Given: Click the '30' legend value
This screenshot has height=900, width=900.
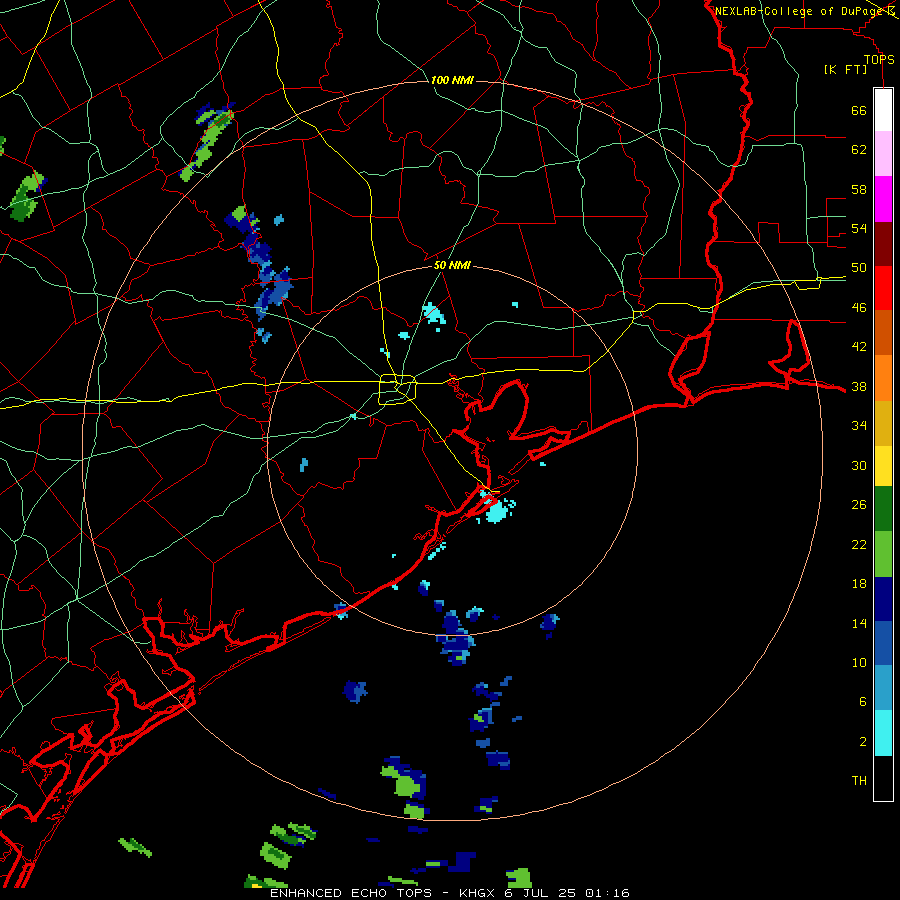Looking at the screenshot, I should coord(859,465).
